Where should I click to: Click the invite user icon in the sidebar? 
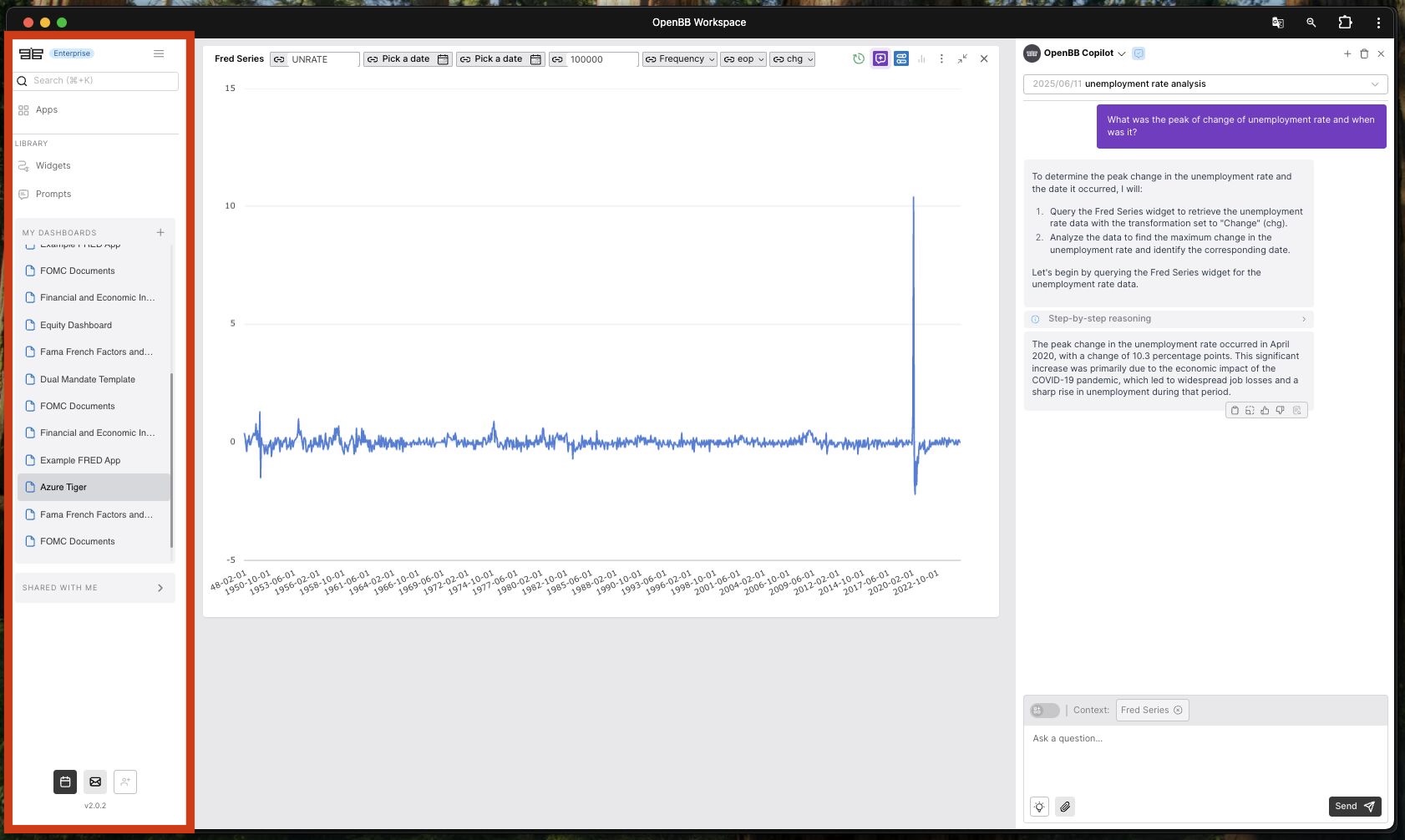[x=125, y=782]
